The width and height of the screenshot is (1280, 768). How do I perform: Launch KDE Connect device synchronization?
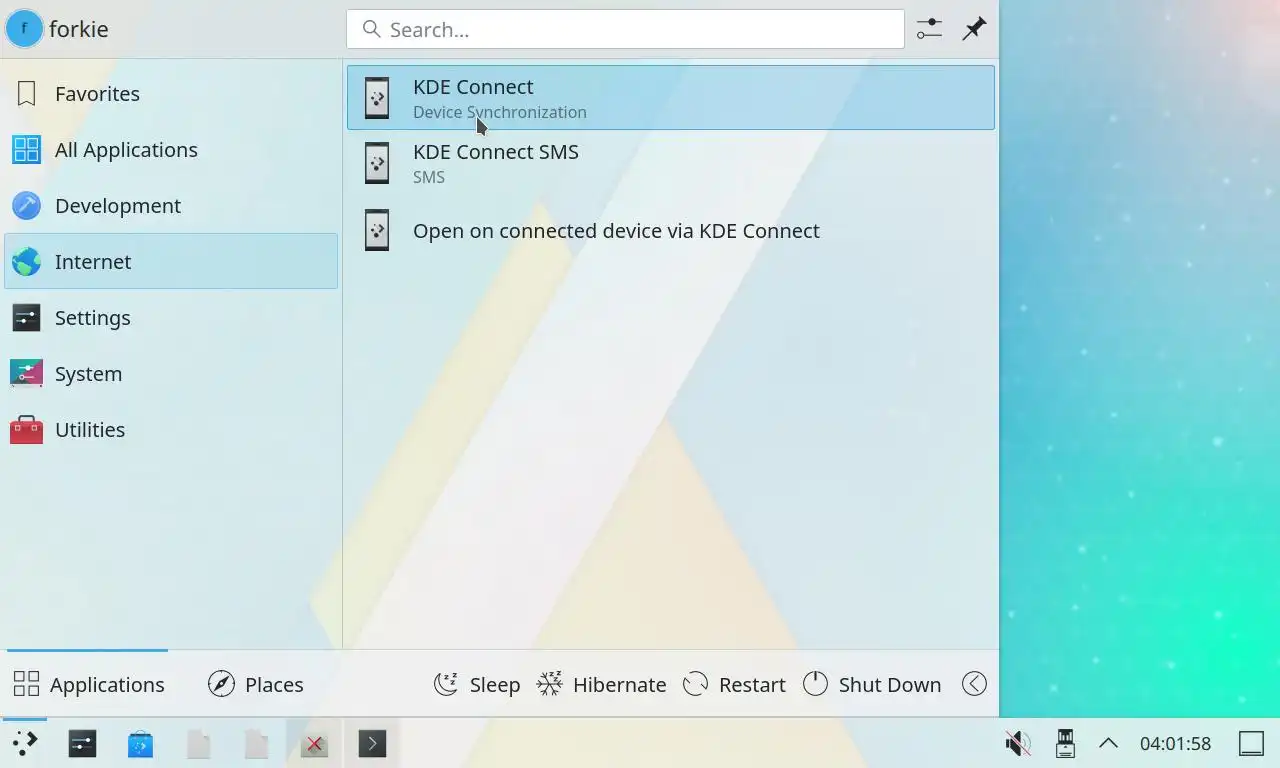671,97
